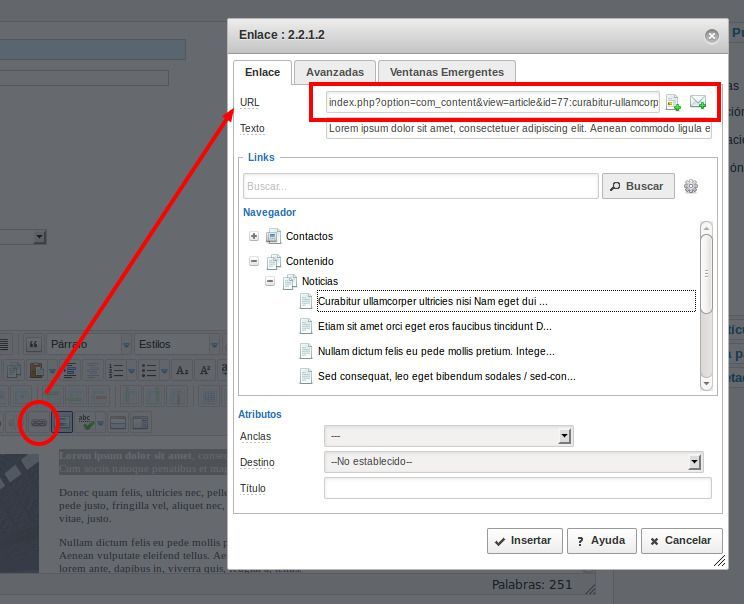
Task: Click the link chain icon in editor toolbar
Action: click(x=38, y=422)
